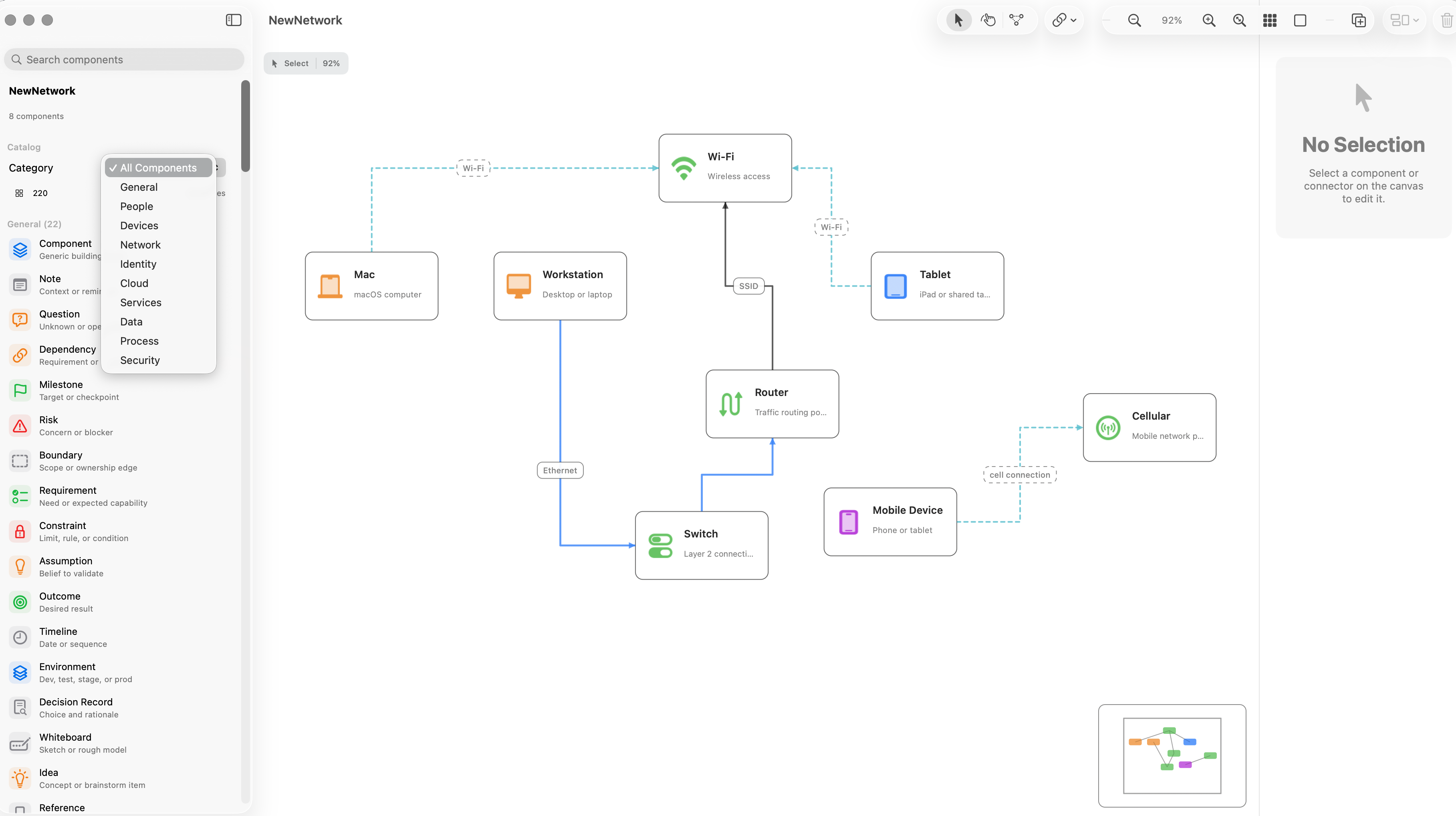Select the Tablet node

[937, 286]
